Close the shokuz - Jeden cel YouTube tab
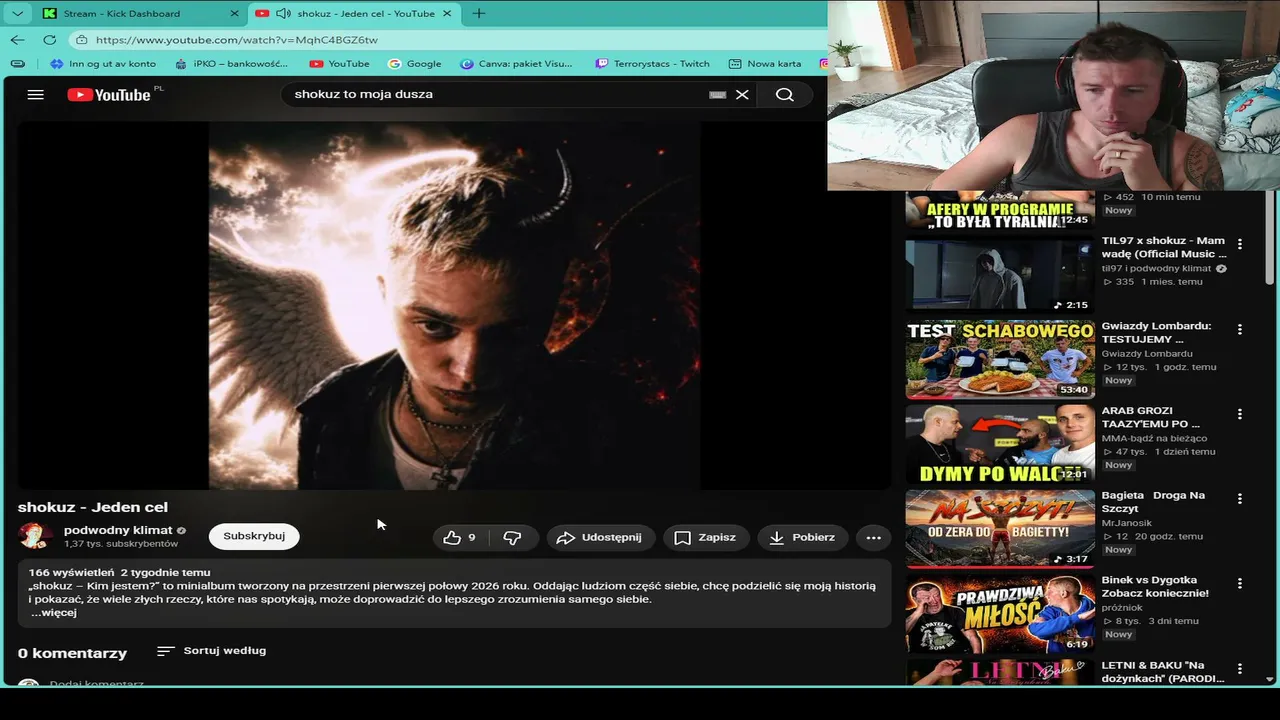This screenshot has height=720, width=1280. coord(447,13)
